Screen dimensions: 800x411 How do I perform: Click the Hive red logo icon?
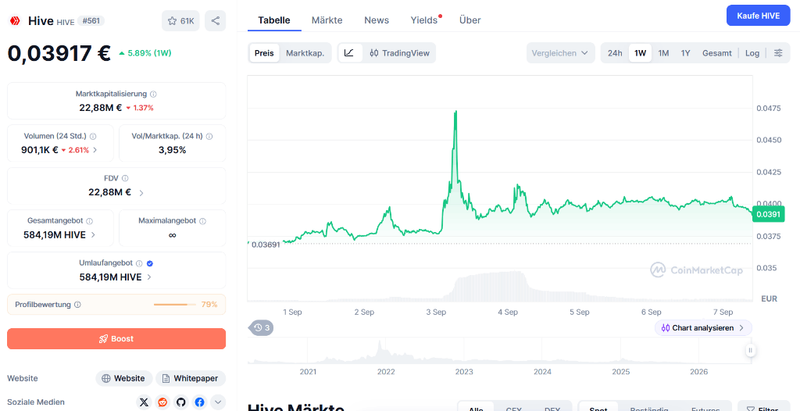[15, 21]
